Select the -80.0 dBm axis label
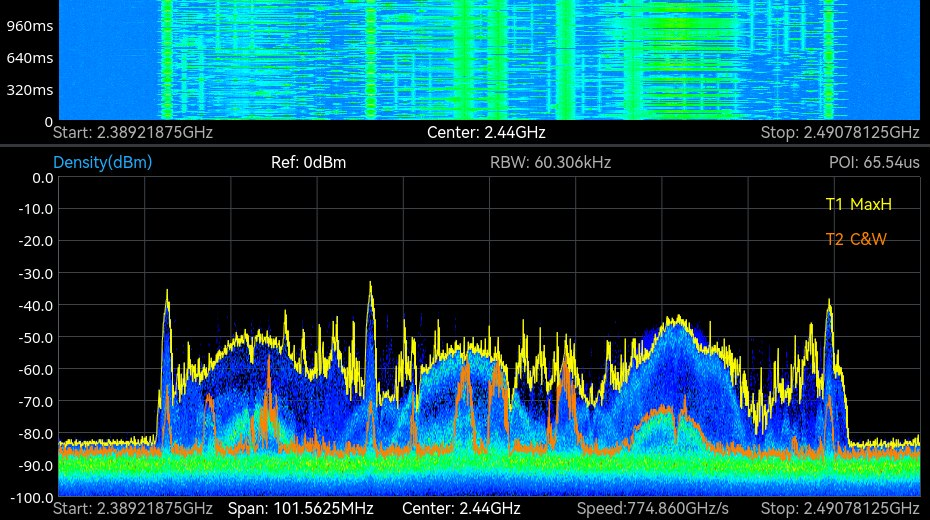Screen dimensions: 930x520 pyautogui.click(x=35, y=433)
